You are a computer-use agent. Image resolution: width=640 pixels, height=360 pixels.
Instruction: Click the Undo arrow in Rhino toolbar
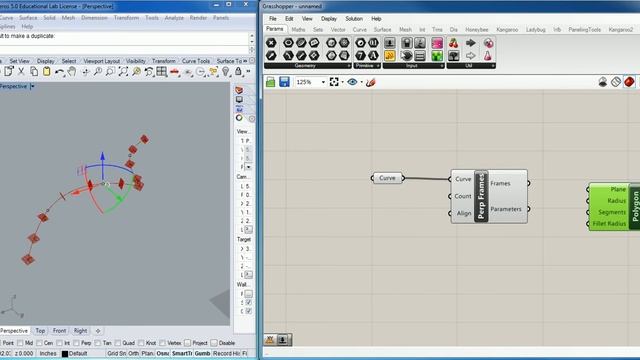click(59, 72)
